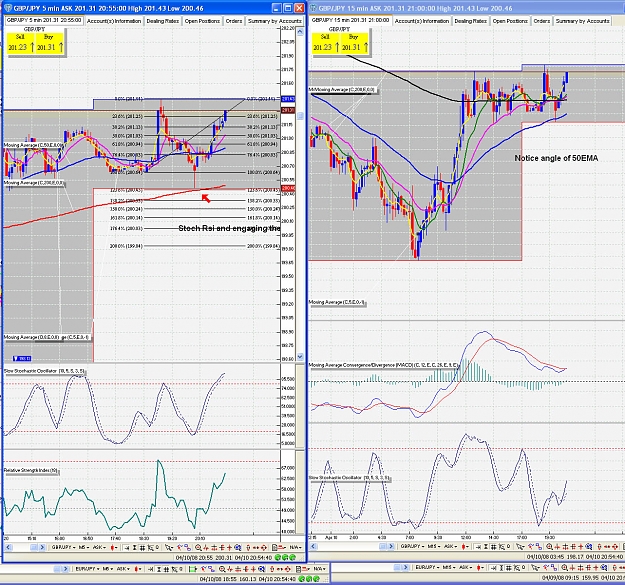Open ASK price dropdown in 5 min toolbar
The image size is (625, 585).
click(x=99, y=548)
